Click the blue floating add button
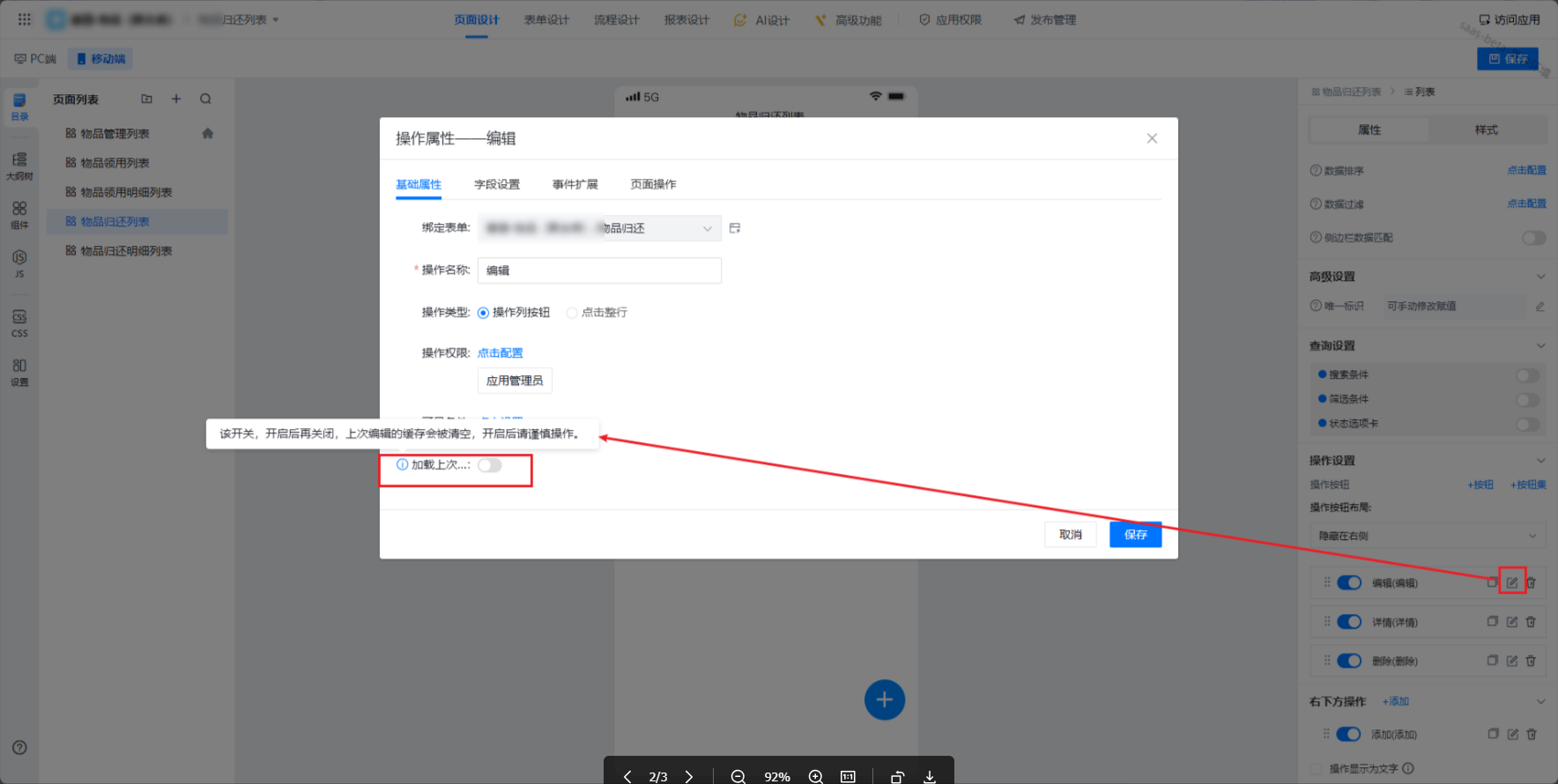This screenshot has height=784, width=1558. 884,699
